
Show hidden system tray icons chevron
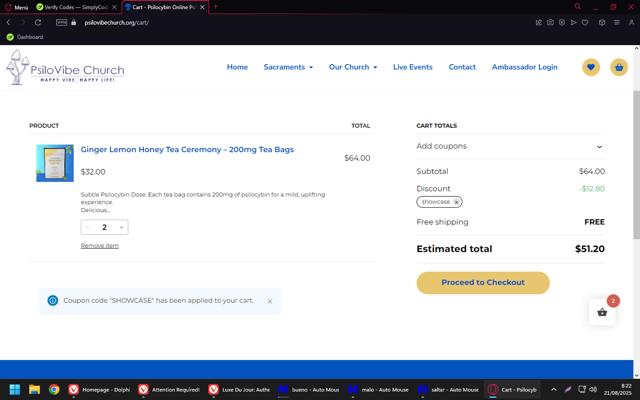553,389
